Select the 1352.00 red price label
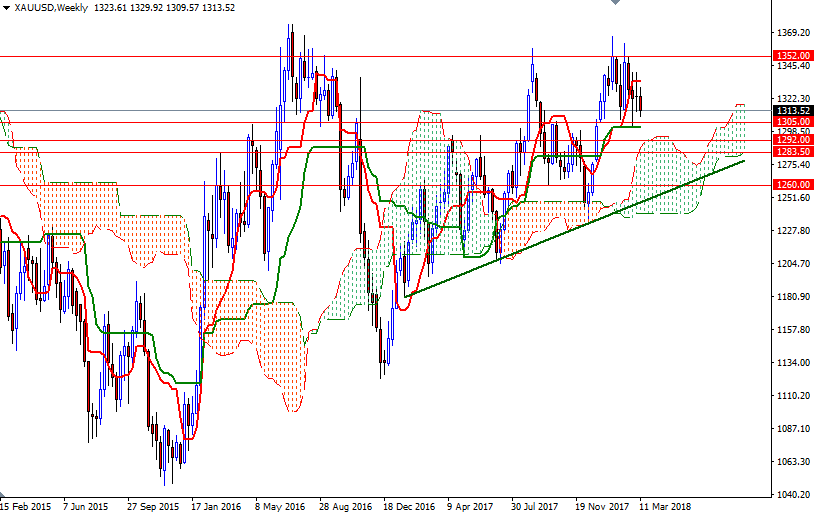 pos(793,56)
